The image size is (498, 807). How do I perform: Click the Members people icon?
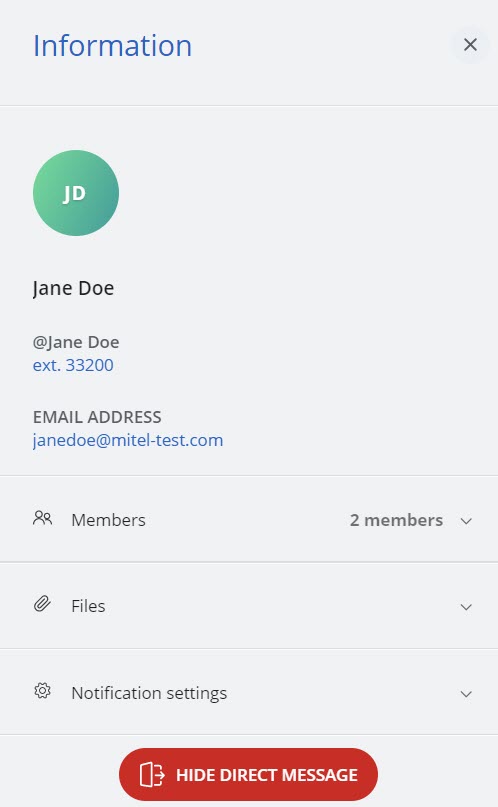point(43,518)
